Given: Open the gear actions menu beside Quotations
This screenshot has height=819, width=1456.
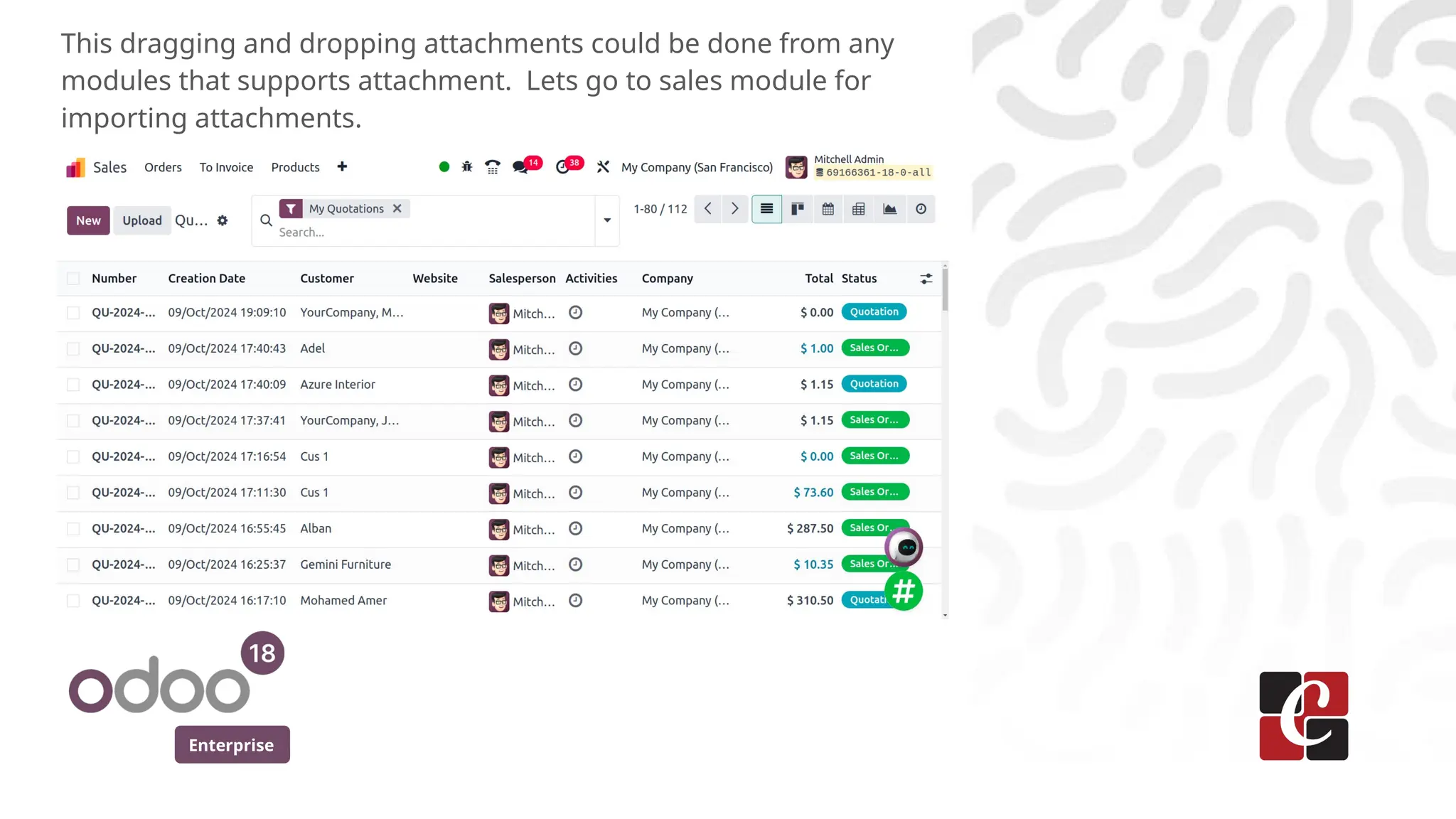Looking at the screenshot, I should click(x=223, y=220).
